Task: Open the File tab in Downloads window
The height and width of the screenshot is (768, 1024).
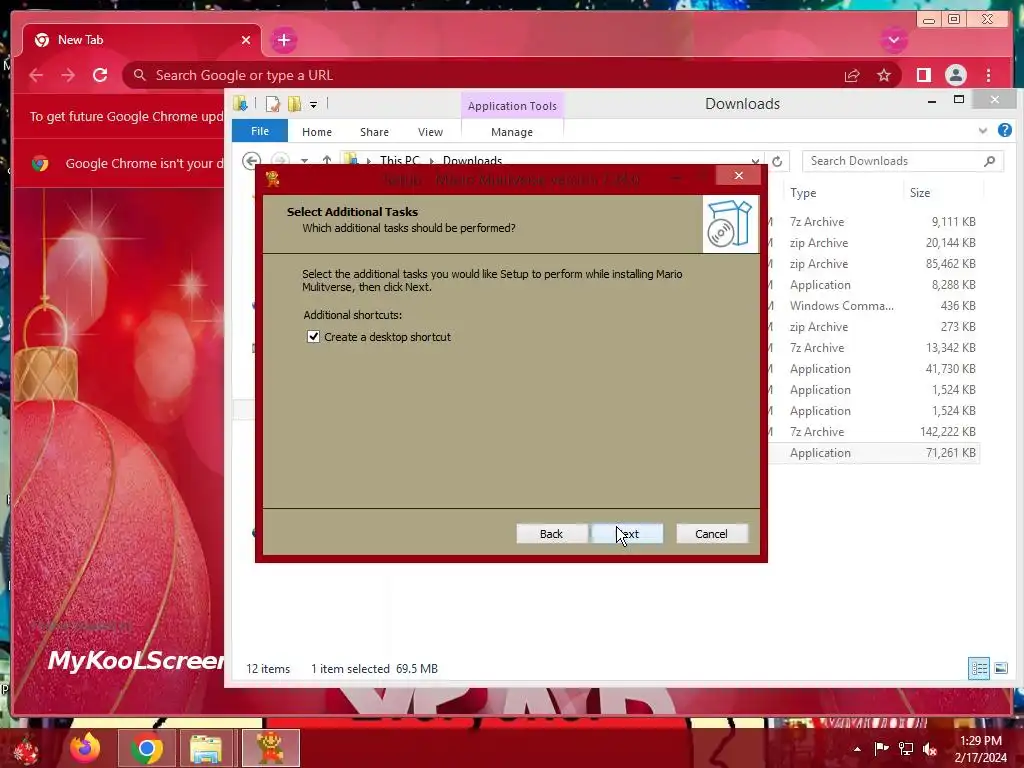Action: tap(260, 131)
